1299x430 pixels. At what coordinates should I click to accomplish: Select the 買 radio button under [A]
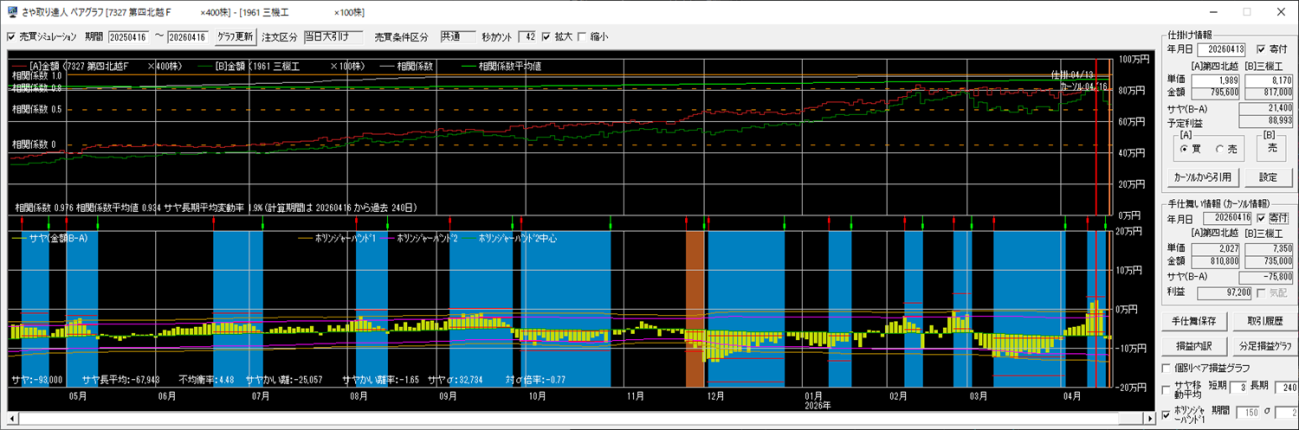(1185, 148)
